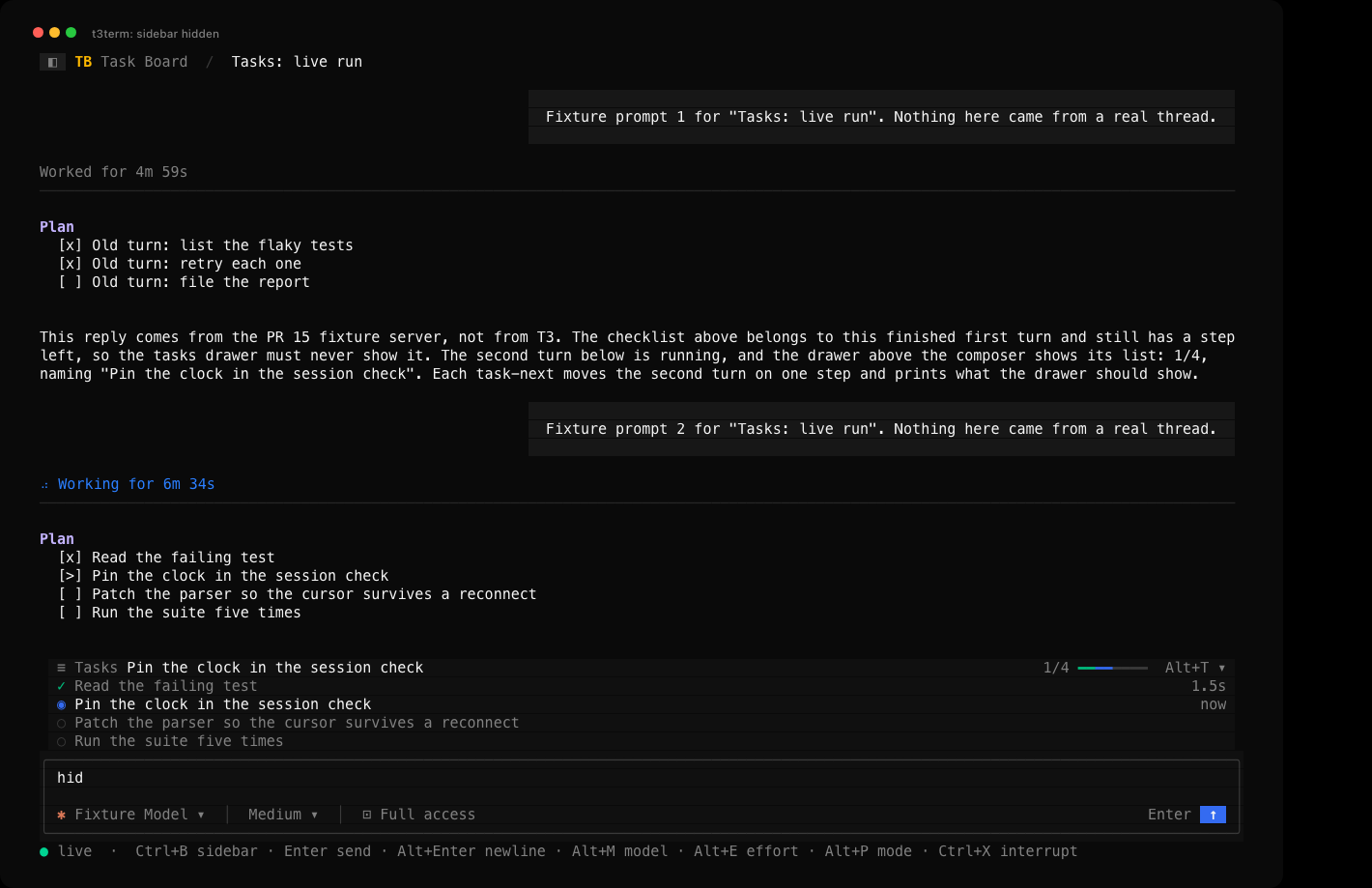Viewport: 1372px width, 888px height.
Task: Click the orange asterisk model icon
Action: (x=61, y=815)
